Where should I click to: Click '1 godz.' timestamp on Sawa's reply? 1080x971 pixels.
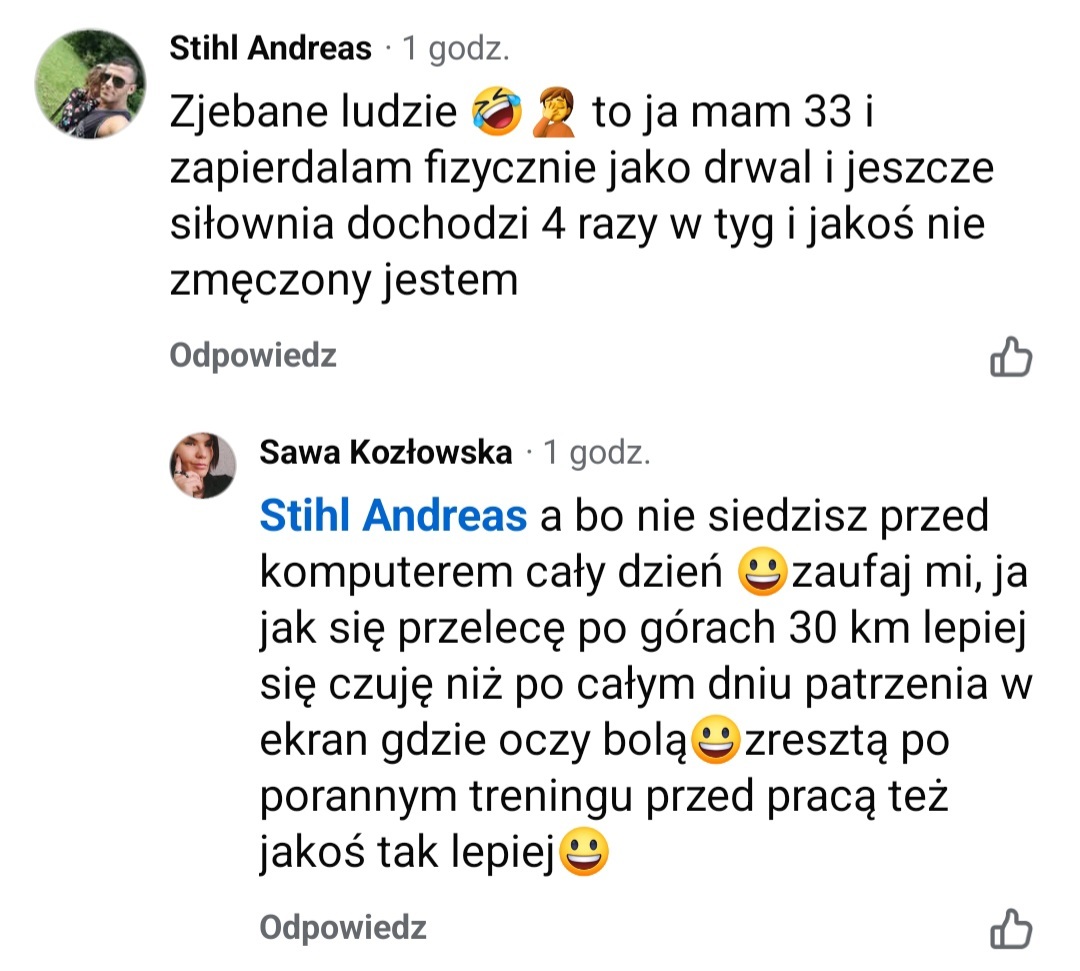(x=596, y=453)
